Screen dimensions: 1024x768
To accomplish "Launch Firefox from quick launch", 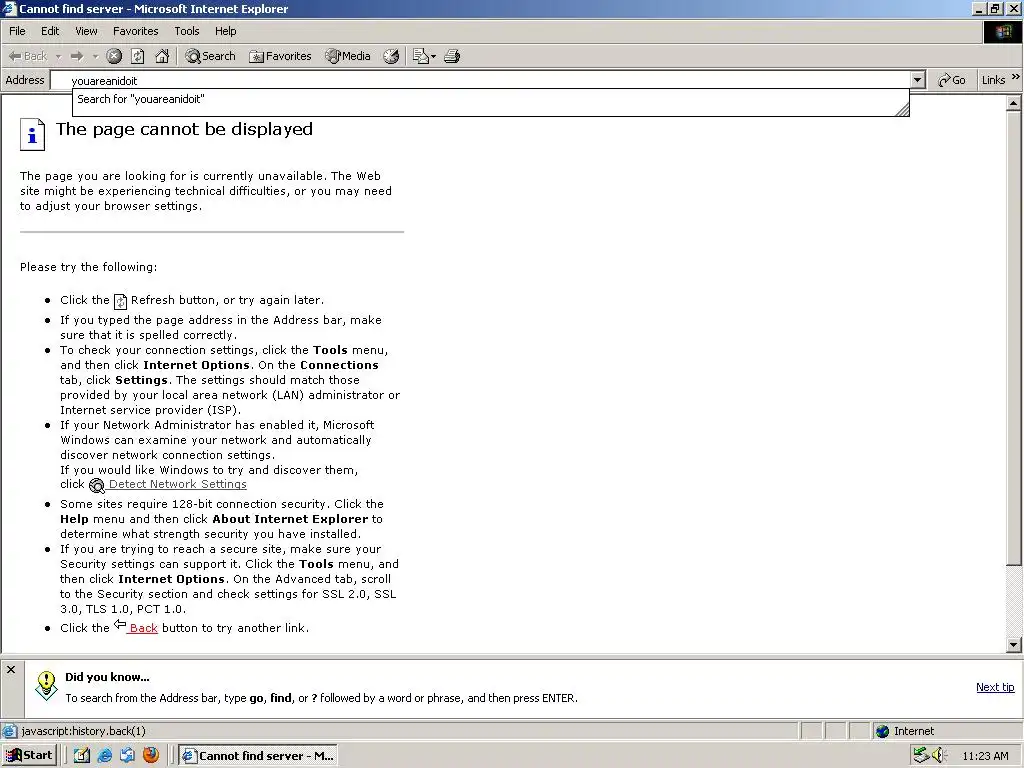I will coord(151,756).
